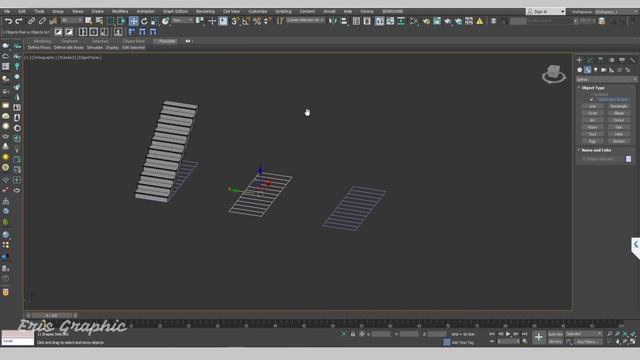
Task: Toggle the Angle Snap icon
Action: click(x=246, y=21)
